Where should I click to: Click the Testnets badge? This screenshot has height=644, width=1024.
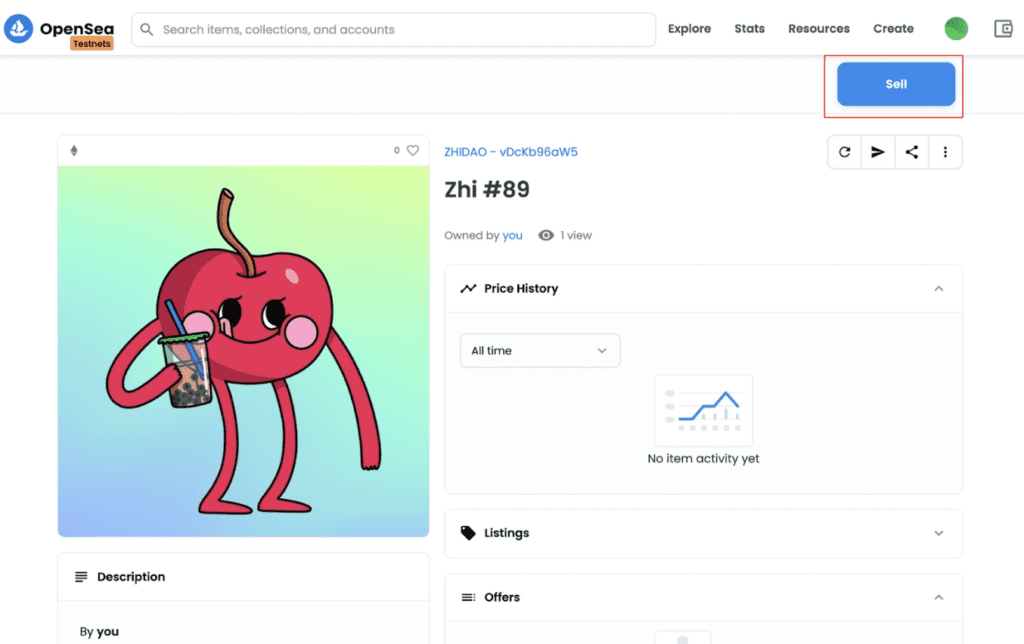91,44
